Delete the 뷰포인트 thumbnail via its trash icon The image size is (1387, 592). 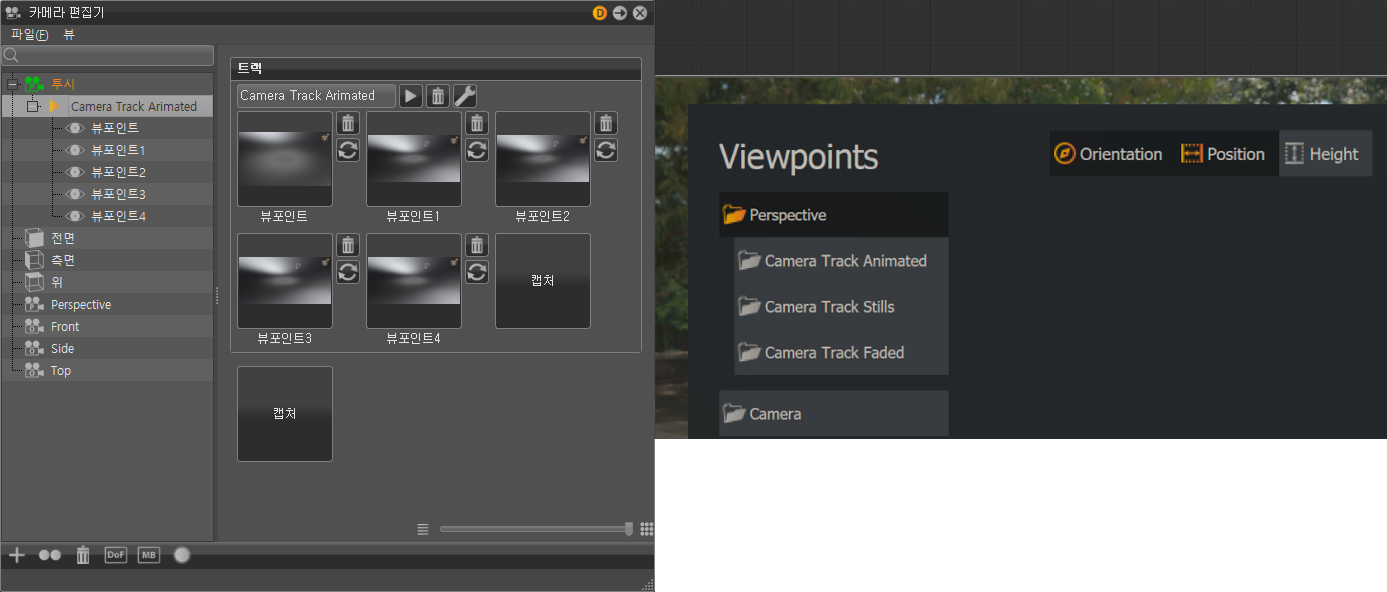point(347,123)
